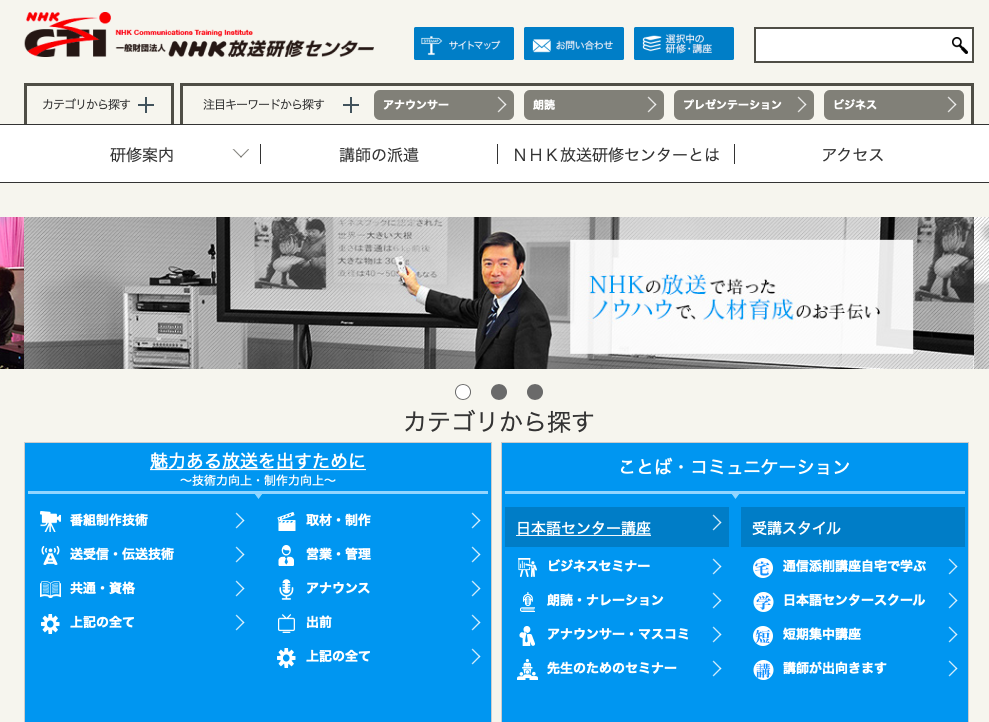
Task: Expand 注目キーワードから探す section
Action: pyautogui.click(x=350, y=104)
